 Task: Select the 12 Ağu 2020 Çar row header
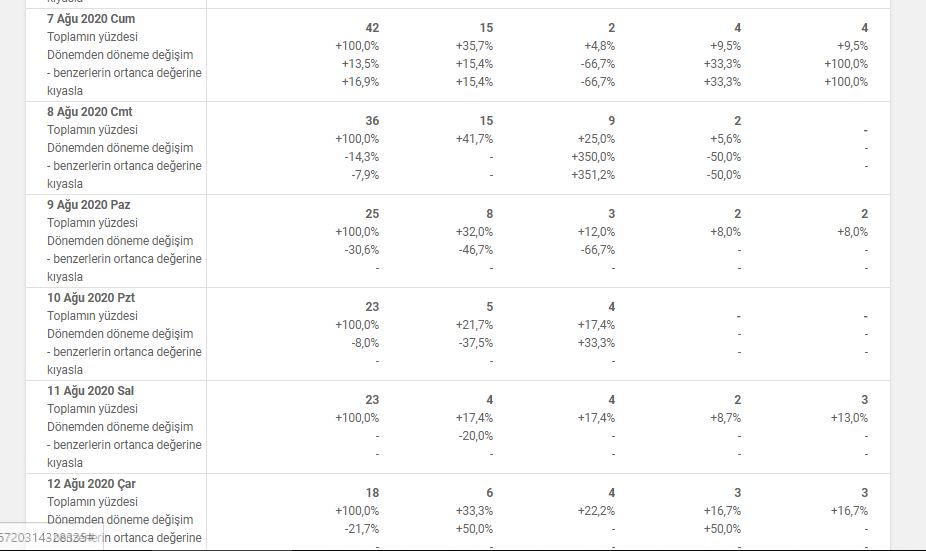pos(92,484)
